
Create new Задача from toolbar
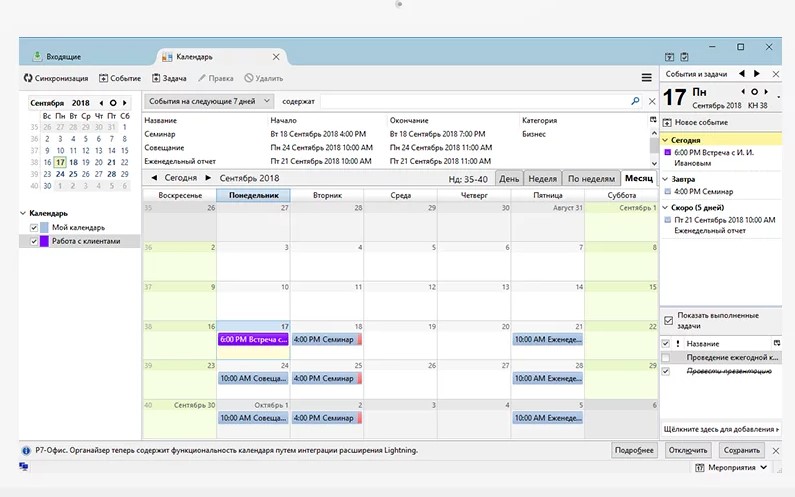(169, 78)
